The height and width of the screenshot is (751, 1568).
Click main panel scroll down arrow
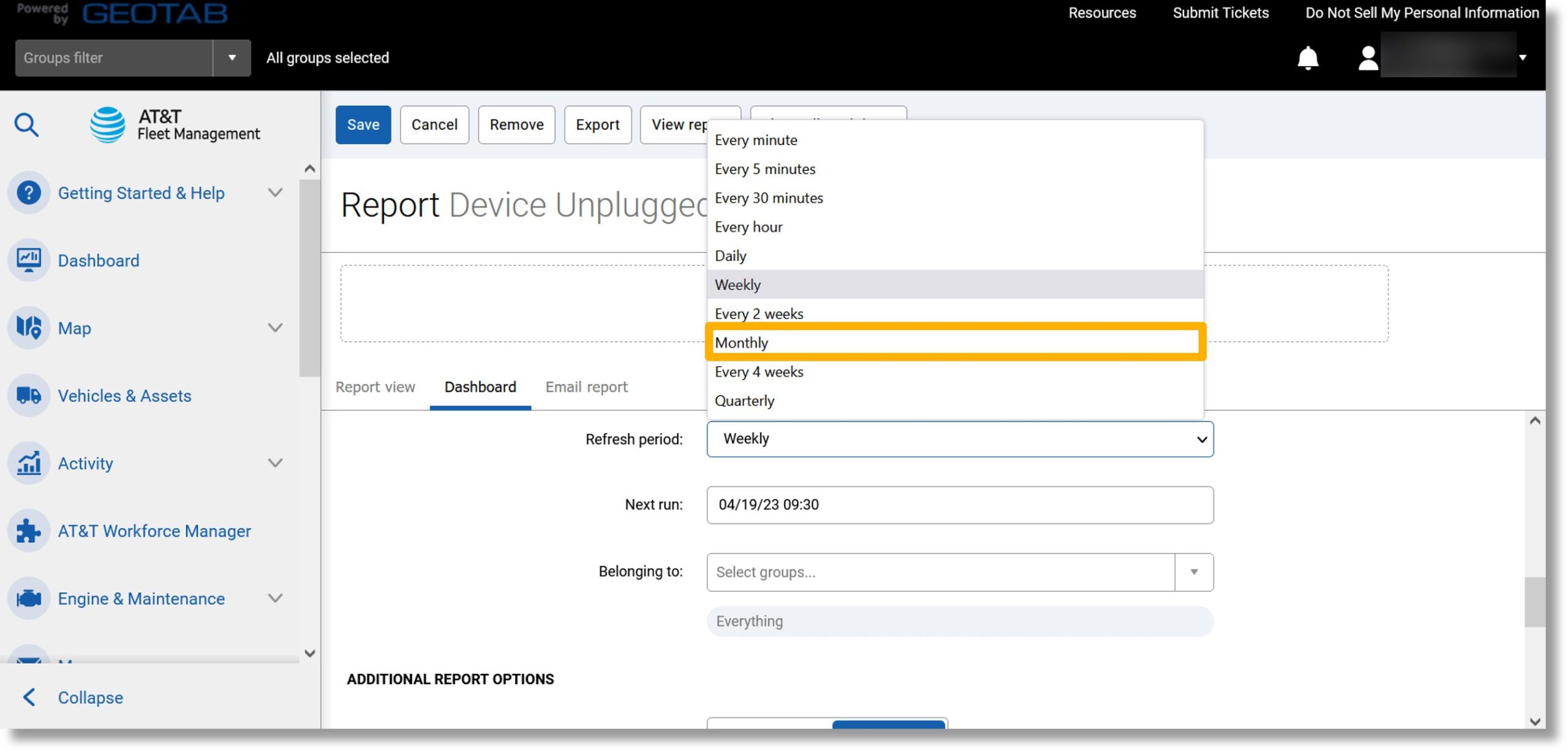pyautogui.click(x=1535, y=721)
